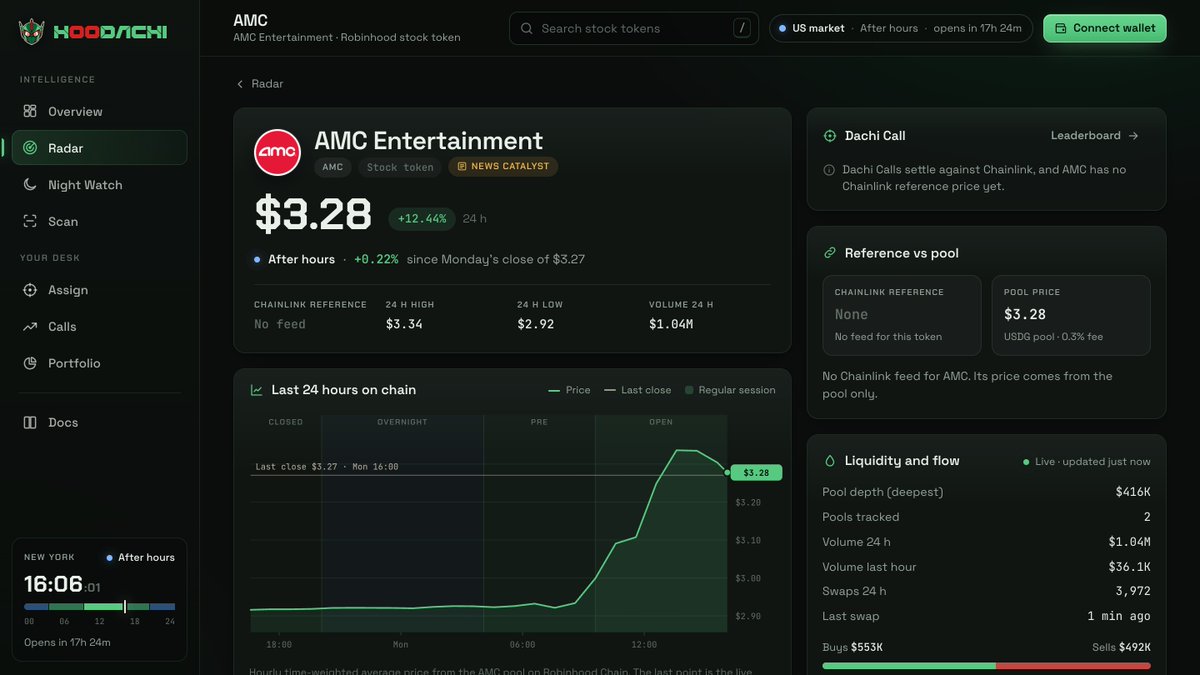Viewport: 1200px width, 675px height.
Task: Click the Last close $3.27 chart label
Action: coord(326,466)
